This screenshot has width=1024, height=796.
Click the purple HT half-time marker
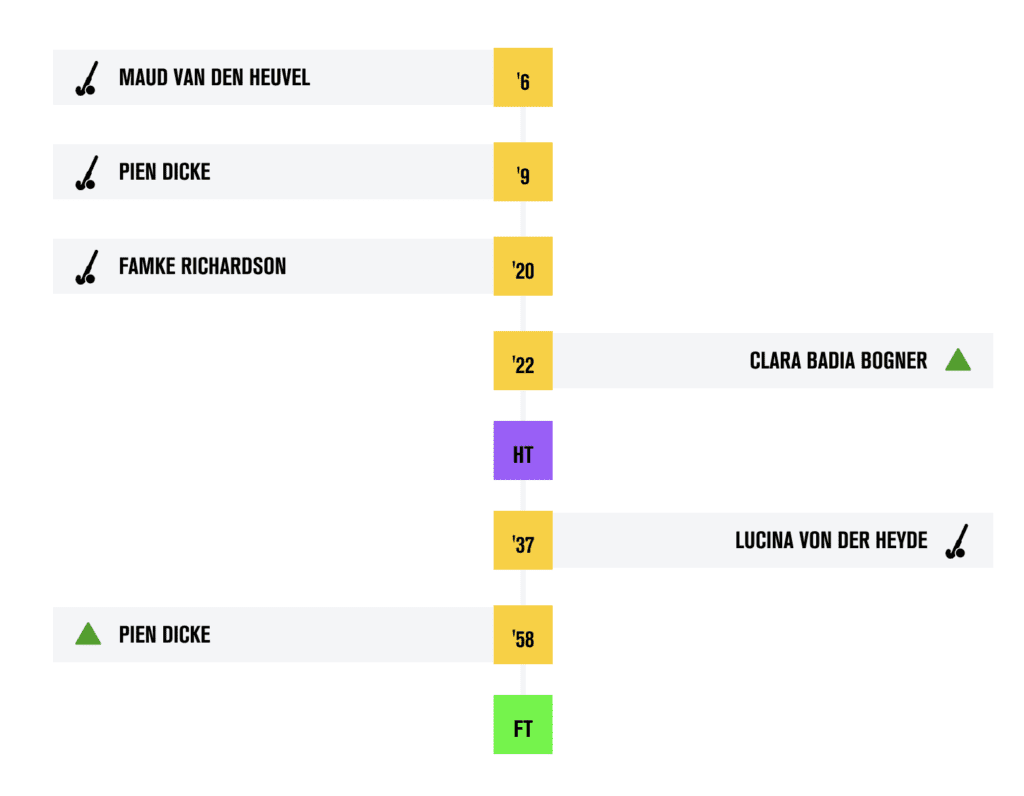[x=523, y=451]
